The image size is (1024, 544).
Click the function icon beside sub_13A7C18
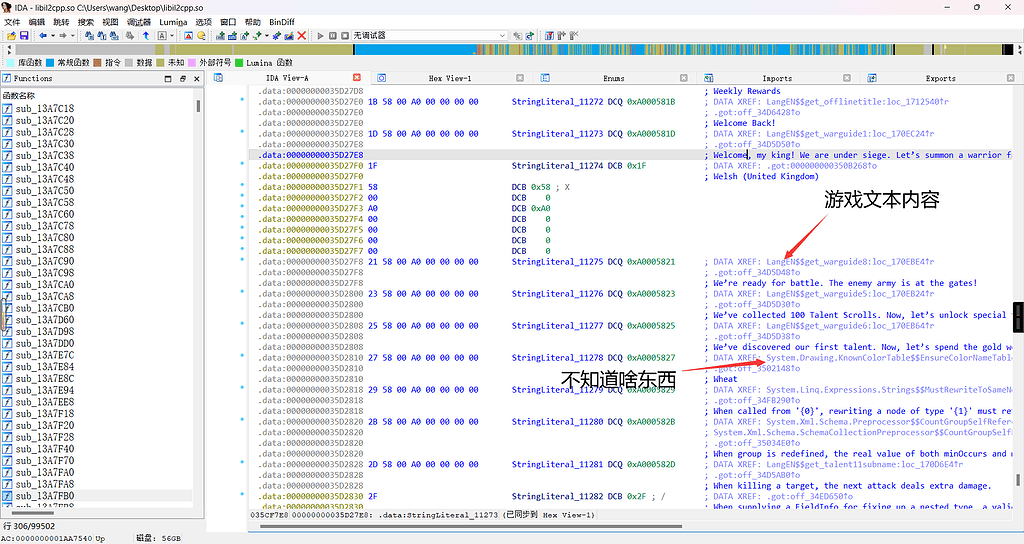point(8,108)
